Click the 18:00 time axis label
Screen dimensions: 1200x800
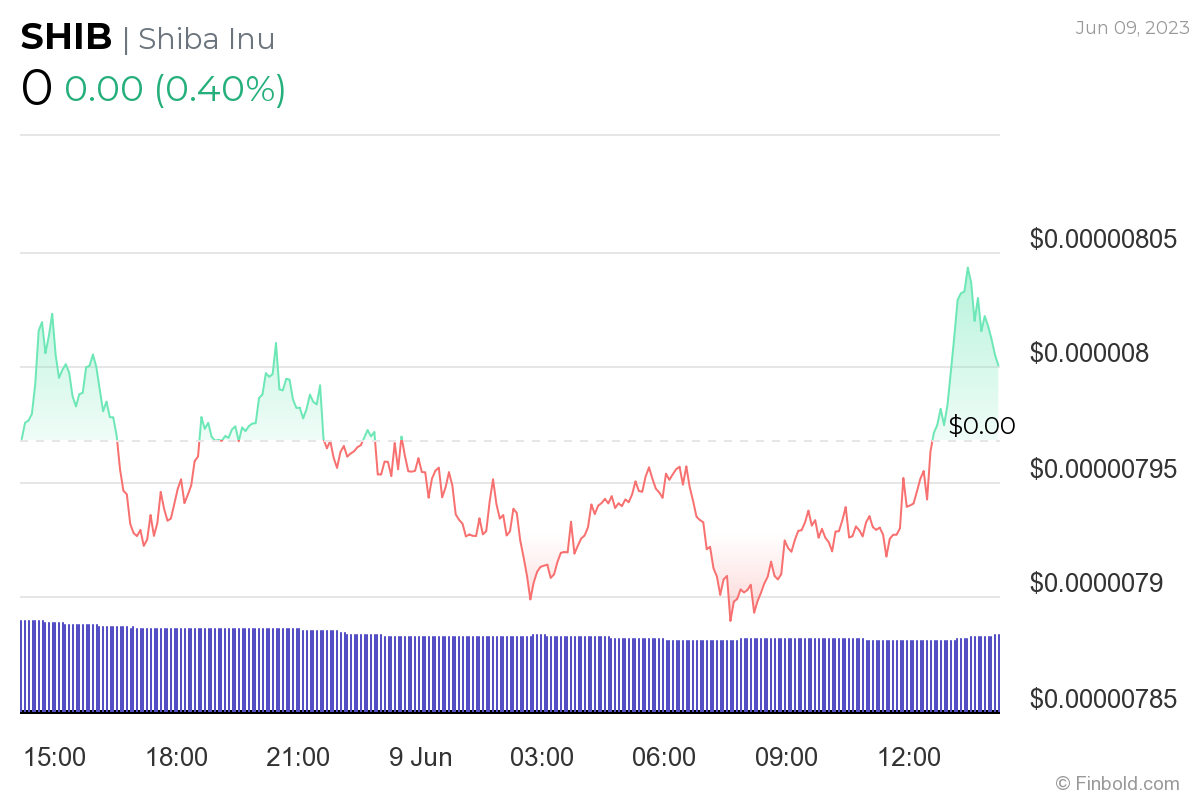177,757
